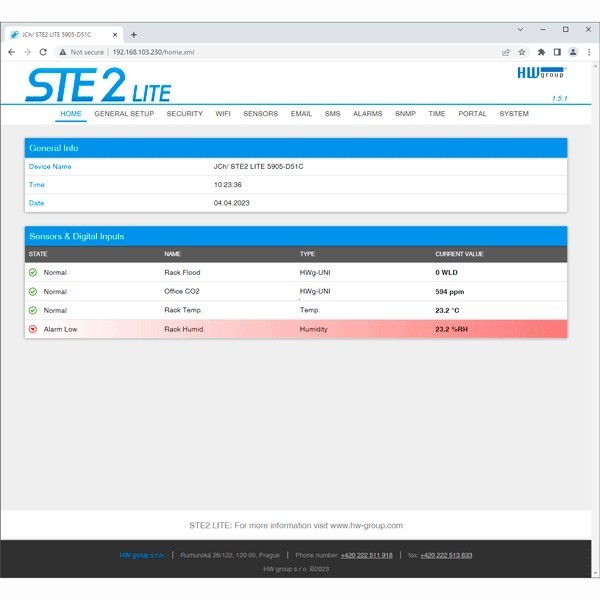
Task: Click the Alarm Low state text
Action: click(x=60, y=329)
